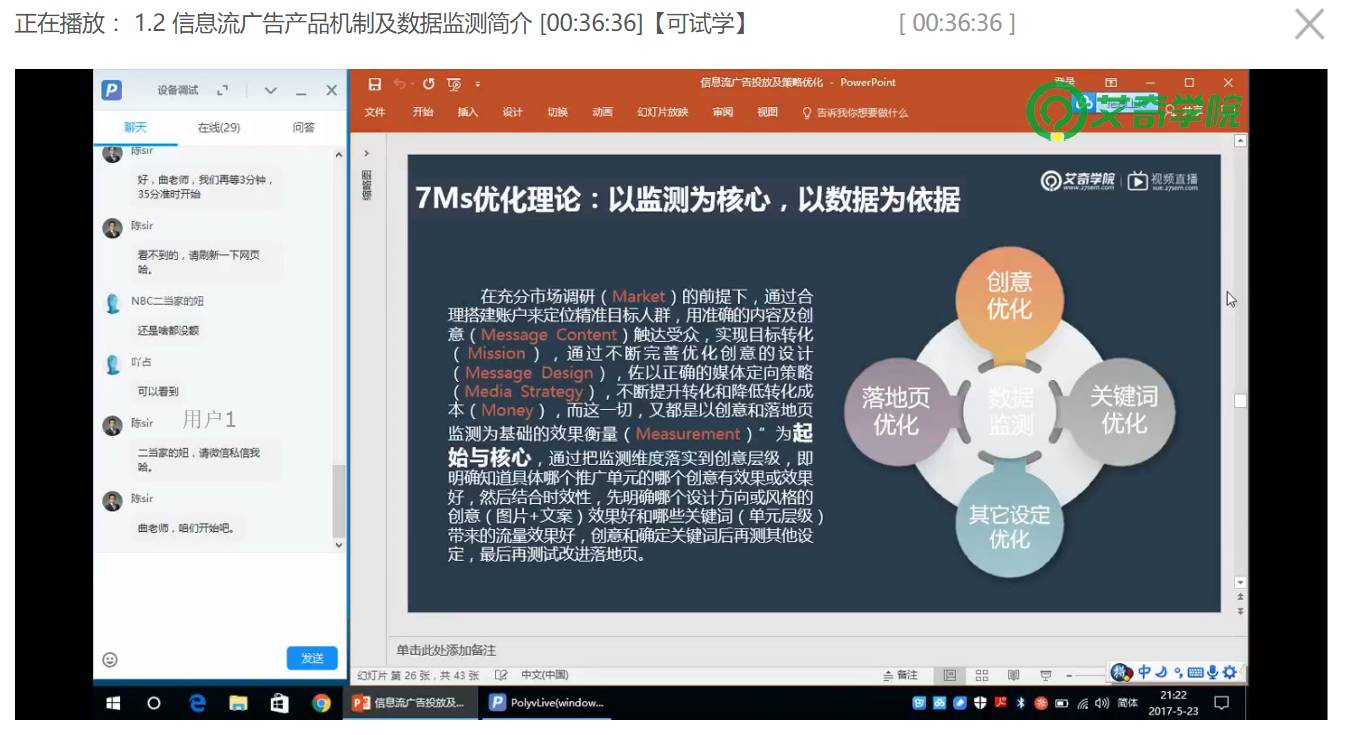The height and width of the screenshot is (735, 1346).
Task: Click the undo arrow in PowerPoint's quick access toolbar
Action: pyautogui.click(x=399, y=84)
